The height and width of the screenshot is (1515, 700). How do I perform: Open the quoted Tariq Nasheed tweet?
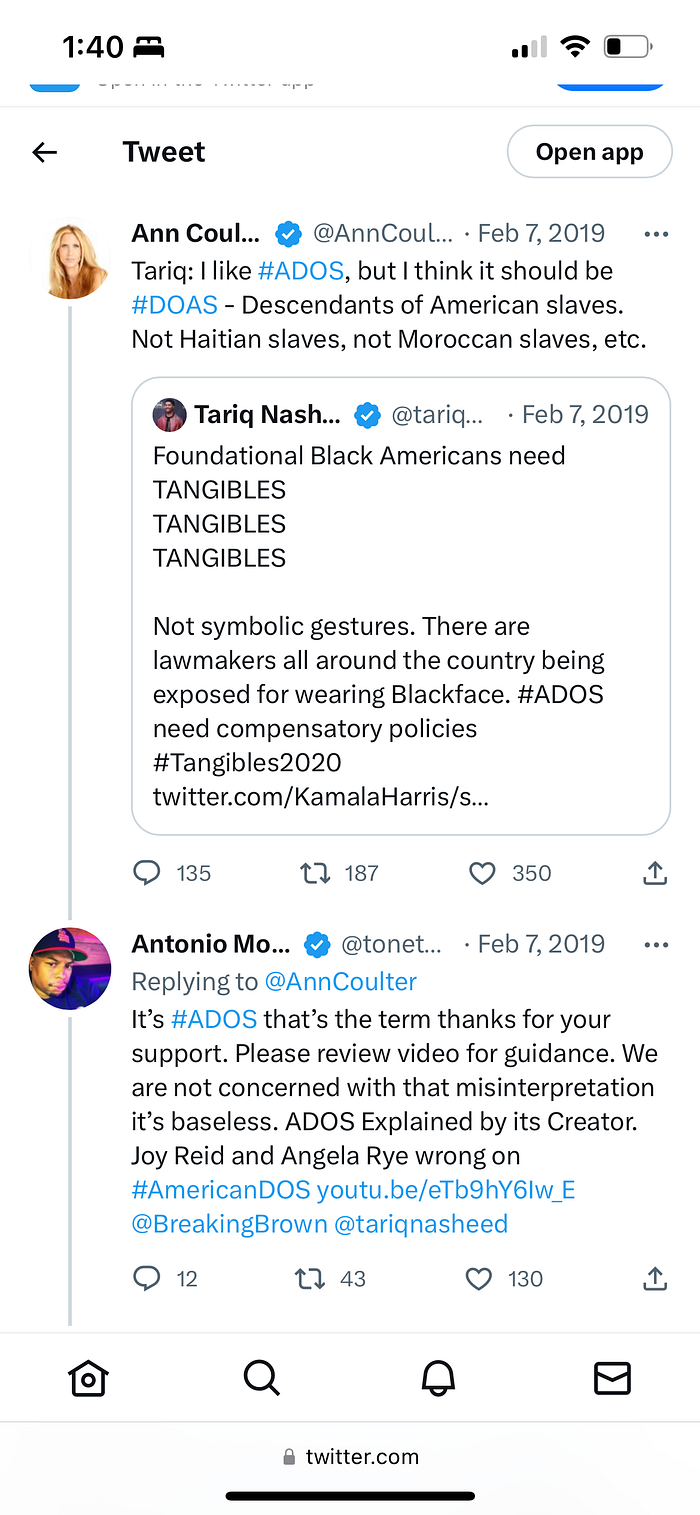coord(401,605)
